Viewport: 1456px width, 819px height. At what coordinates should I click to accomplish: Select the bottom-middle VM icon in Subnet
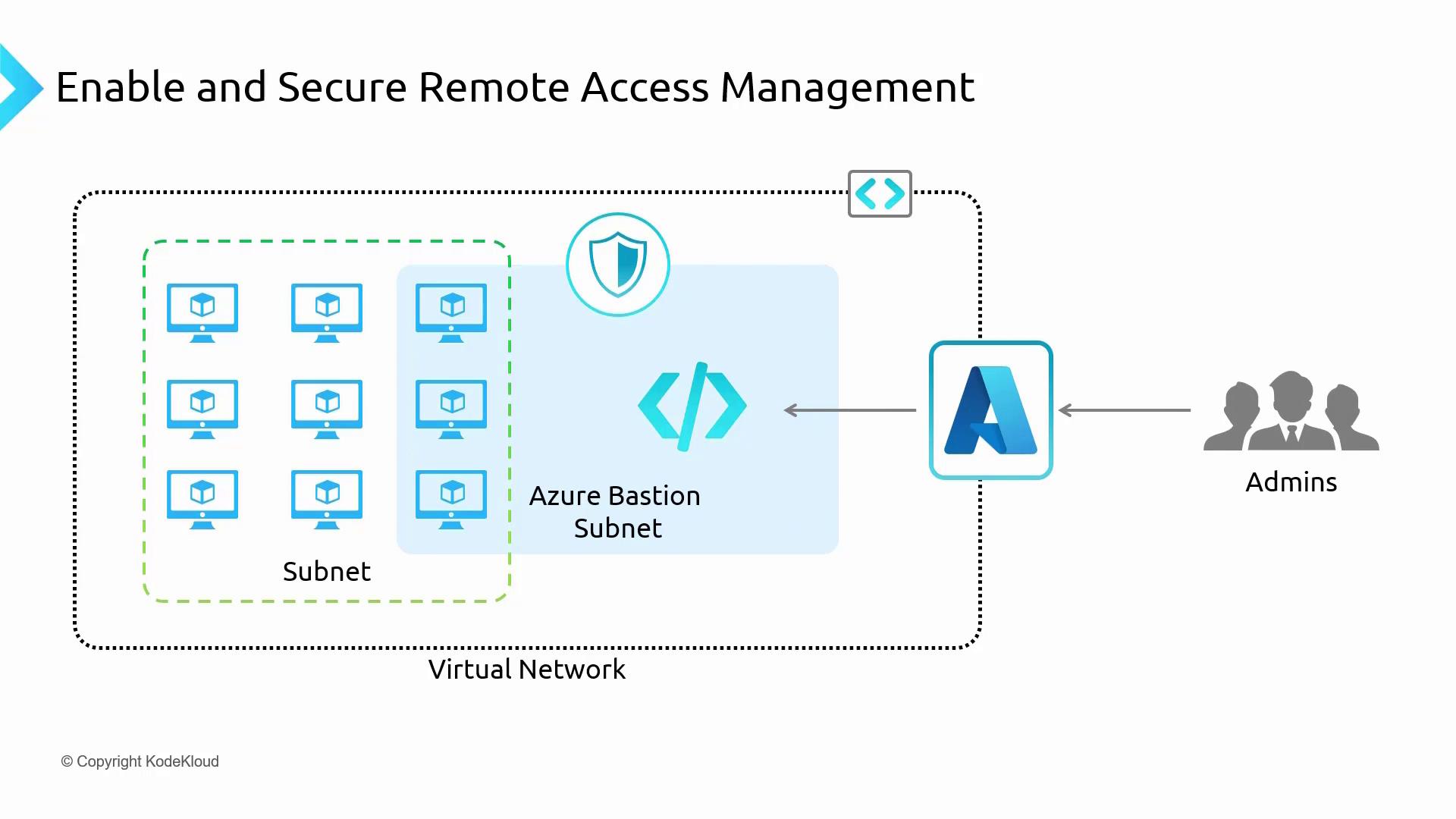tap(327, 500)
